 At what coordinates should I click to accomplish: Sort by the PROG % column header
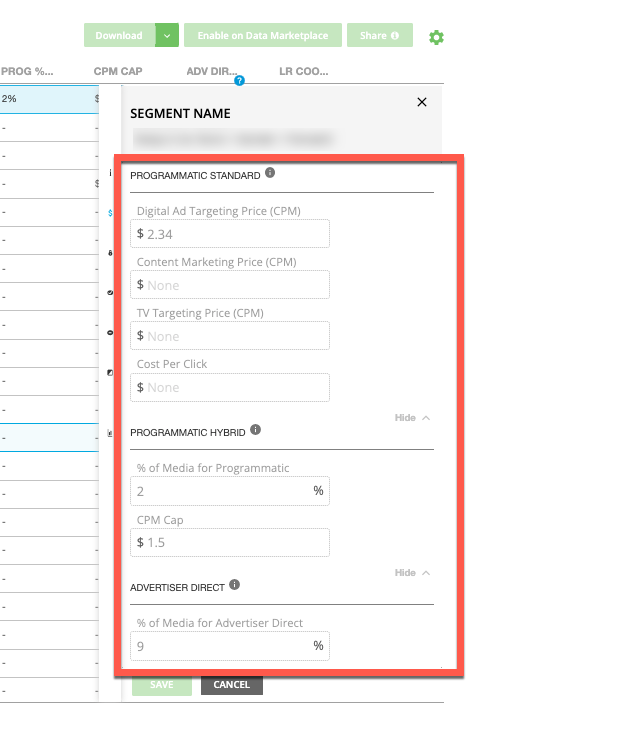tap(27, 71)
